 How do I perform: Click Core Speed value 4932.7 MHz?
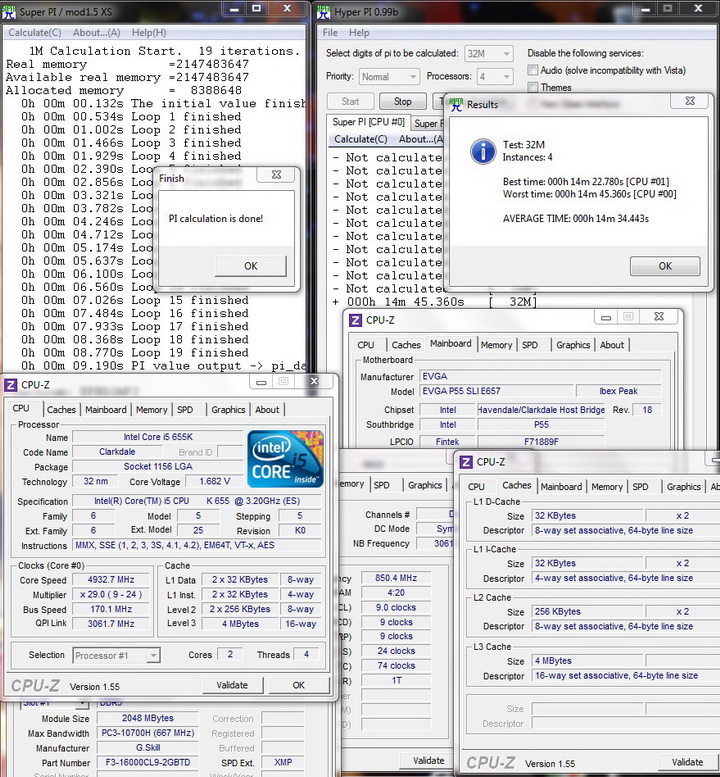[x=111, y=580]
